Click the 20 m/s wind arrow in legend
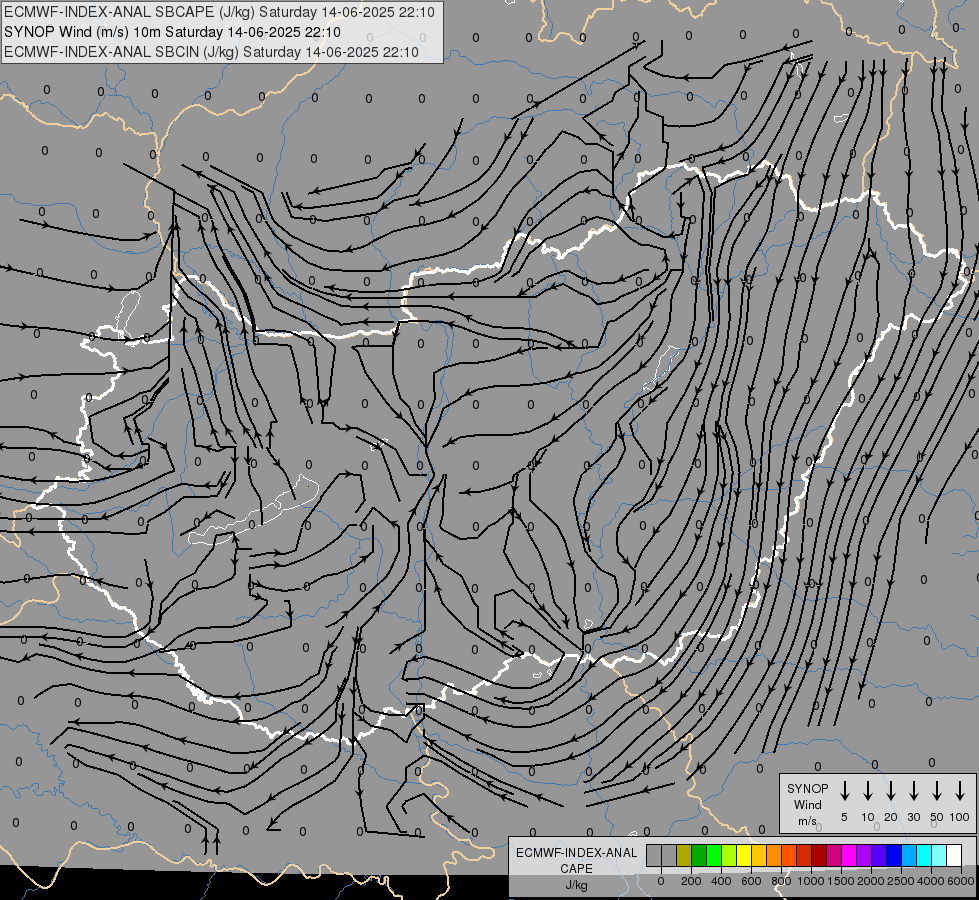Viewport: 979px width, 900px height. [x=891, y=791]
